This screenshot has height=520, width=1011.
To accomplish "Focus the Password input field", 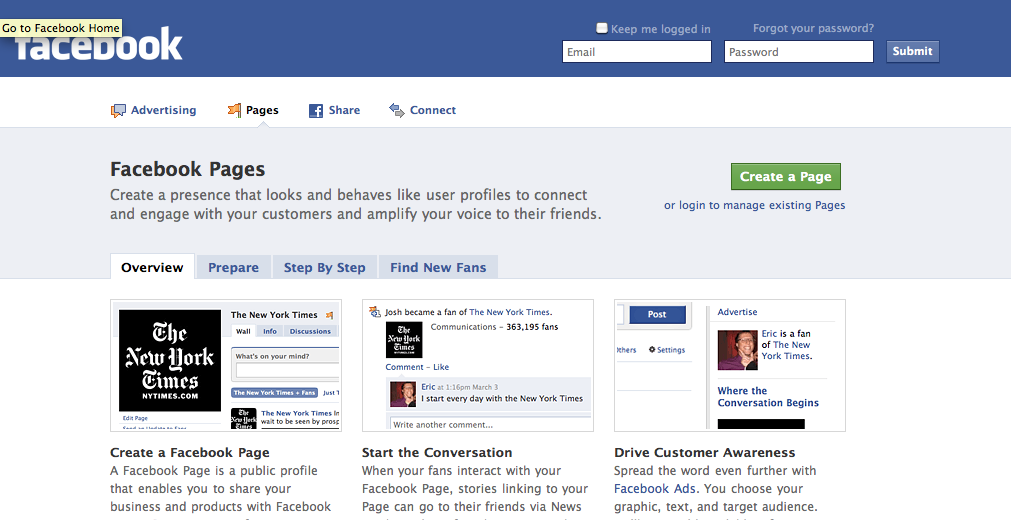I will 798,52.
